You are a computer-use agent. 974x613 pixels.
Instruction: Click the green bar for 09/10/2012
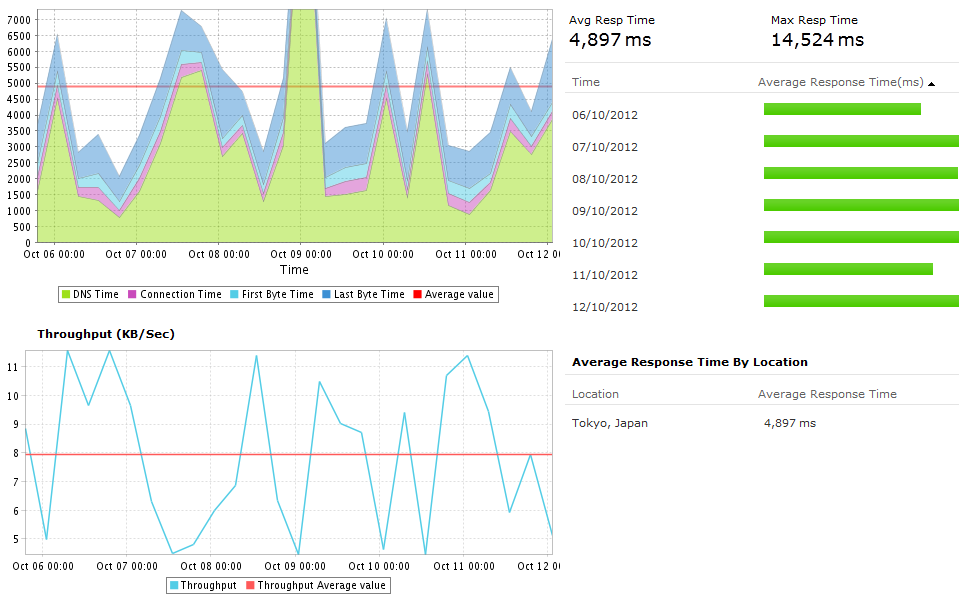pyautogui.click(x=862, y=205)
